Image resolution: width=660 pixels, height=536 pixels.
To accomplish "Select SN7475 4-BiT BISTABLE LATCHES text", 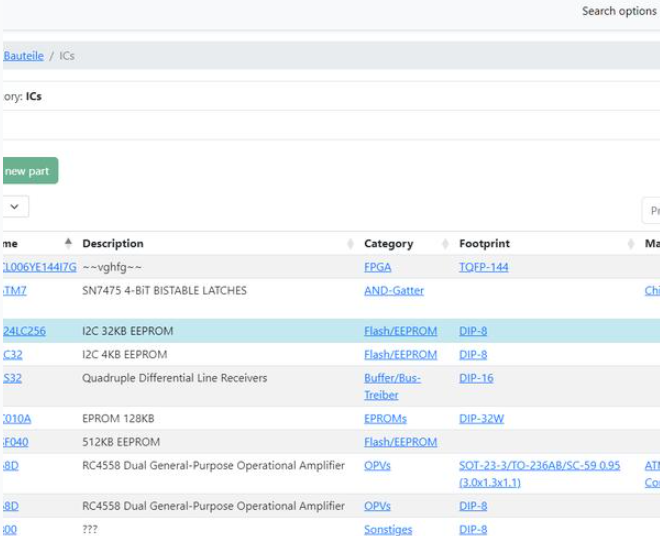I will (165, 291).
